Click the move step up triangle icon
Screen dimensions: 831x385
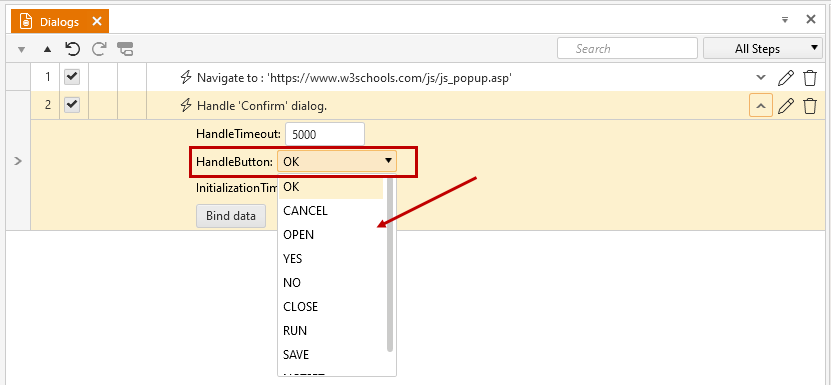48,49
